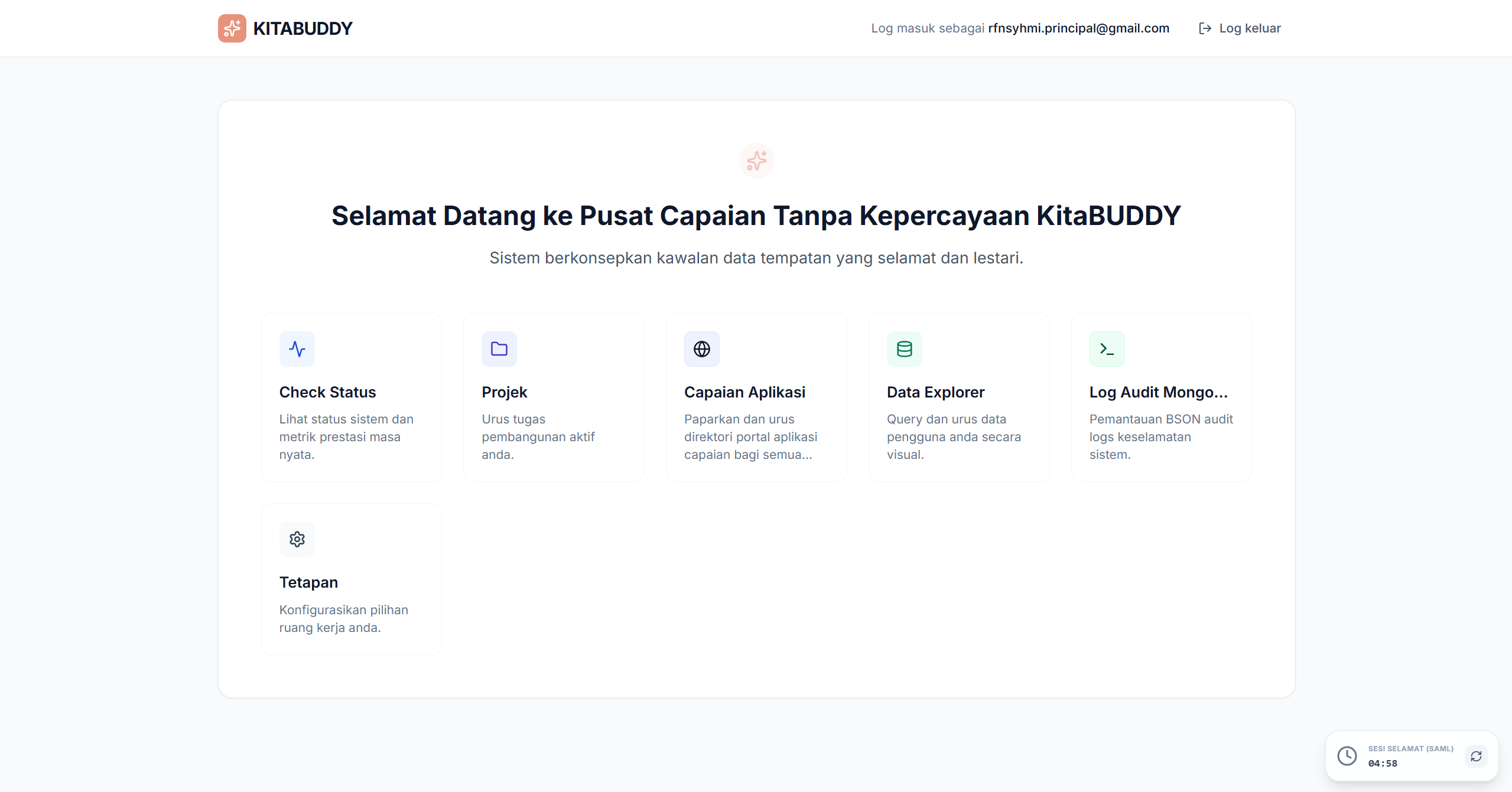1512x792 pixels.
Task: Click the Capaian Aplikasi globe icon
Action: (x=702, y=349)
